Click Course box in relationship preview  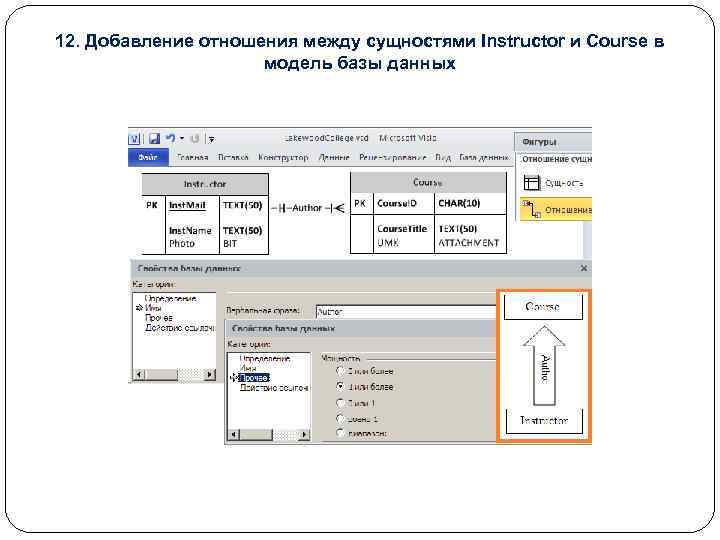[543, 307]
